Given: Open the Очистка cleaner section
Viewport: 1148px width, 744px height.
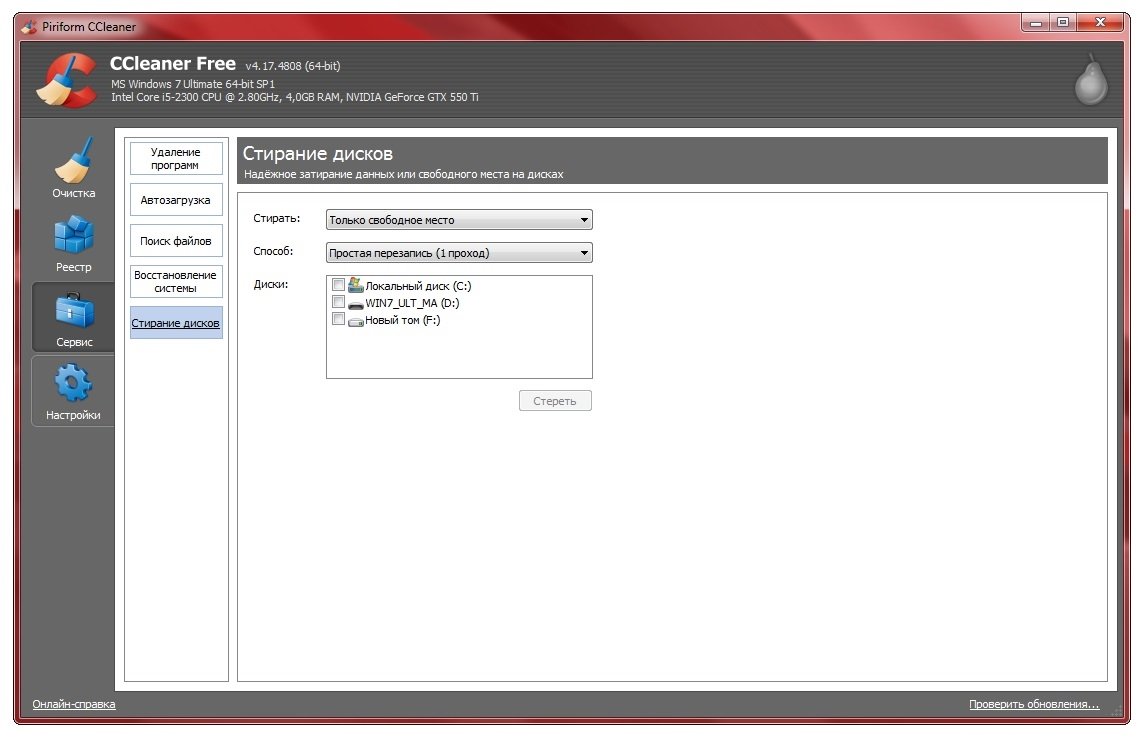Looking at the screenshot, I should (74, 168).
